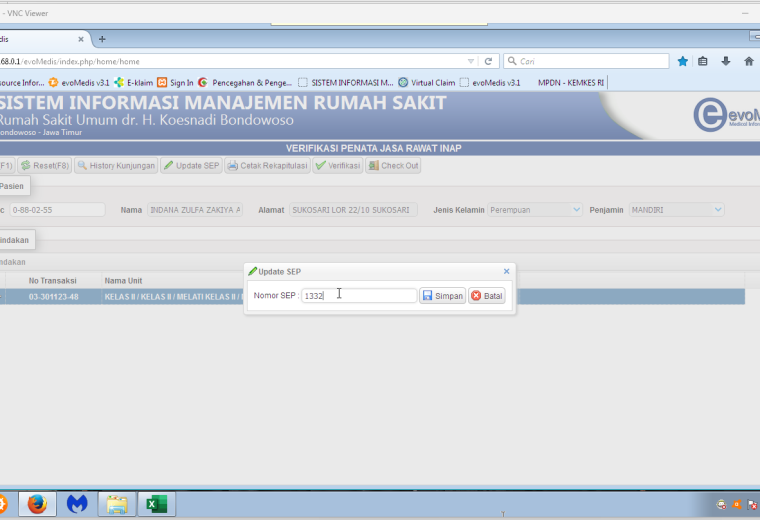Open the URL bar history dropdown arrow

[471, 62]
